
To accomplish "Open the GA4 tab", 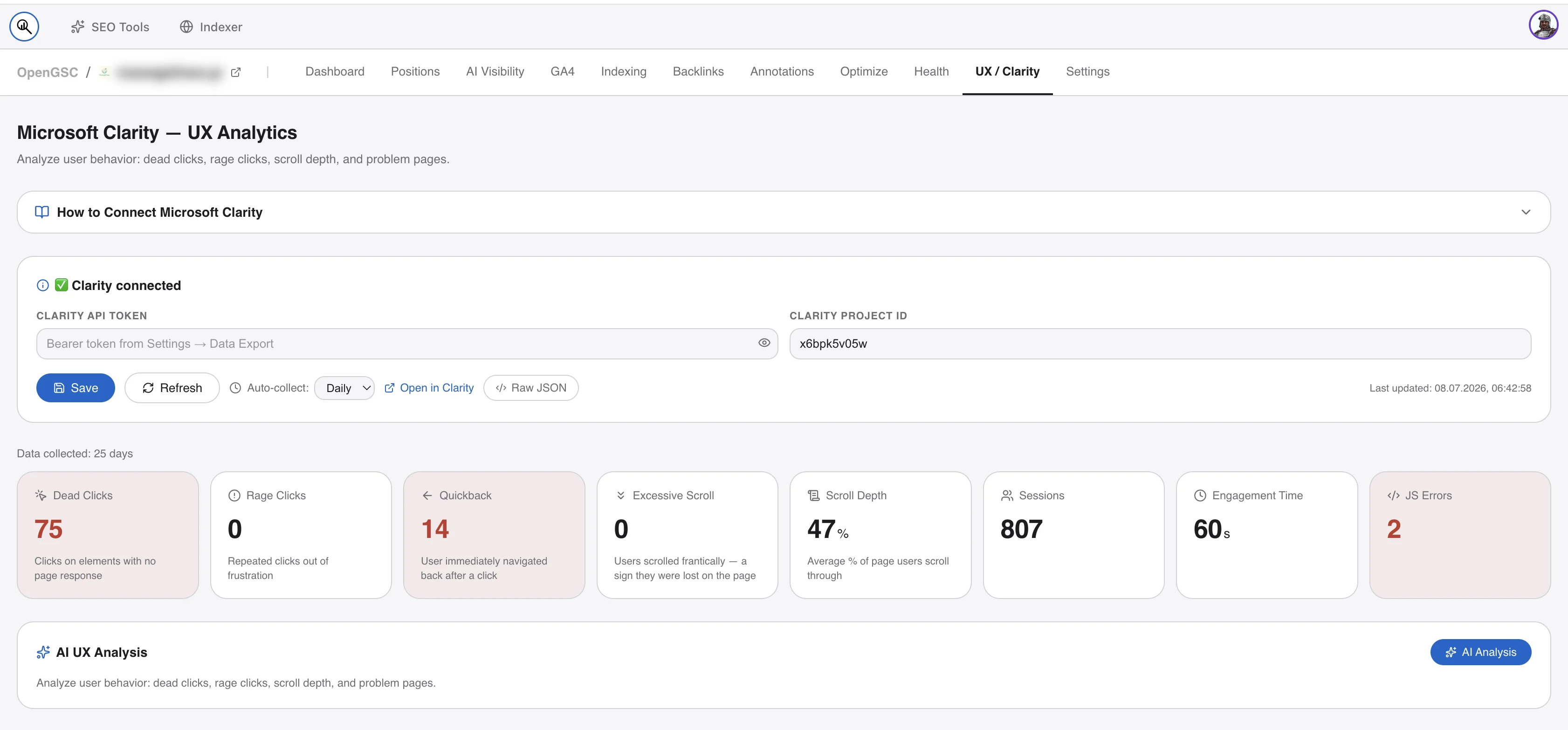I will [563, 71].
